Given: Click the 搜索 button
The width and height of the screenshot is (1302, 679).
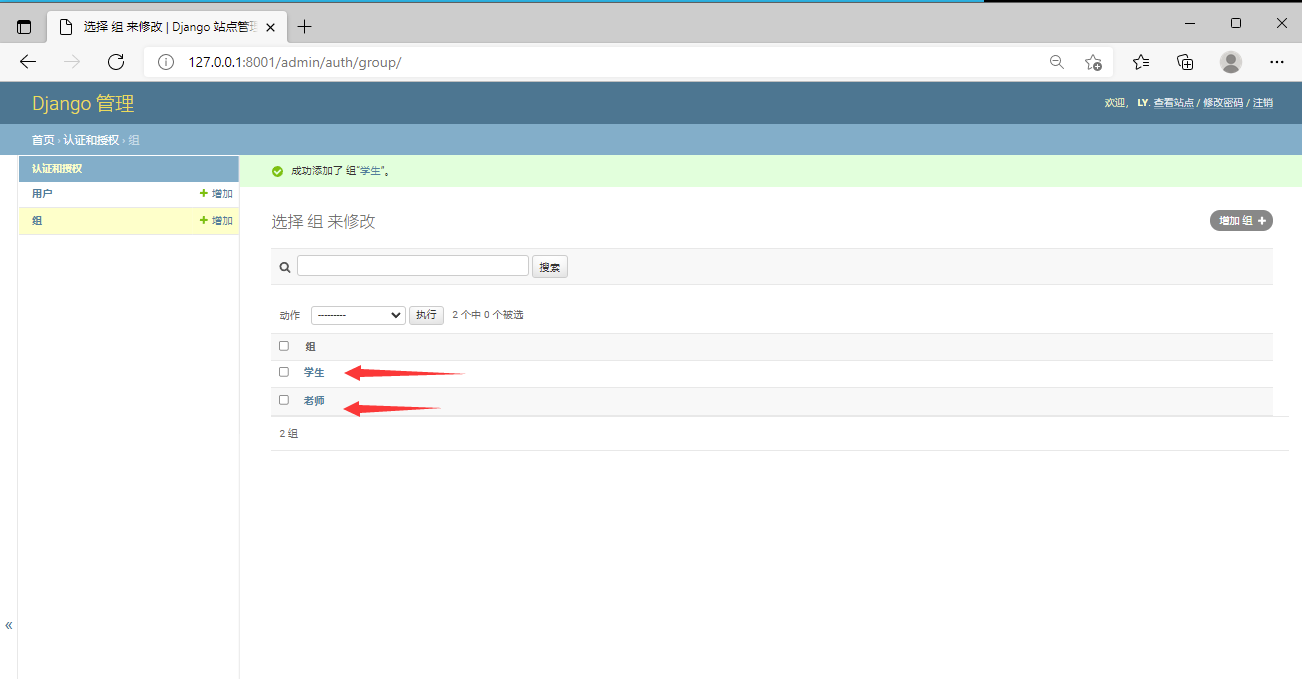Looking at the screenshot, I should 550,267.
